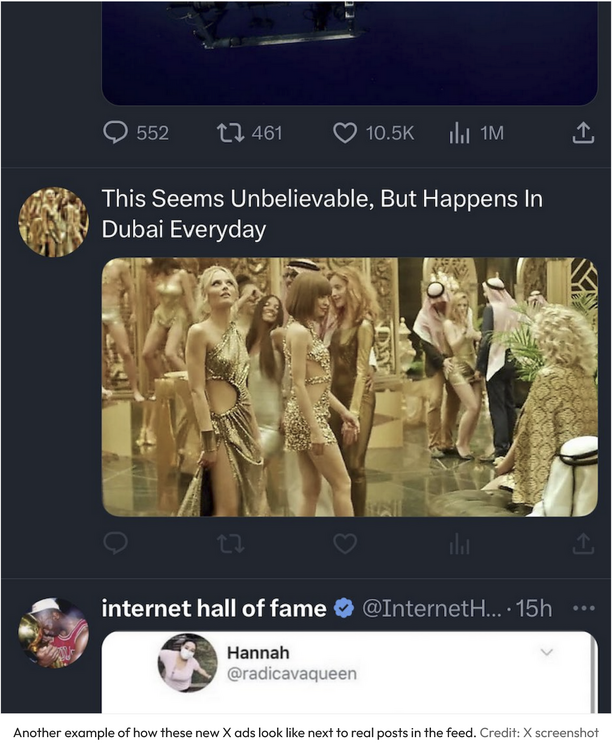Open internet hall of fame profile picture
This screenshot has width=612, height=750.
(53, 632)
